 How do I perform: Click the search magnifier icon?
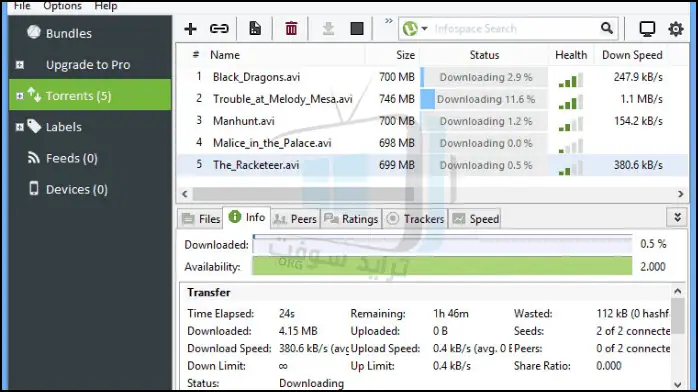(606, 28)
